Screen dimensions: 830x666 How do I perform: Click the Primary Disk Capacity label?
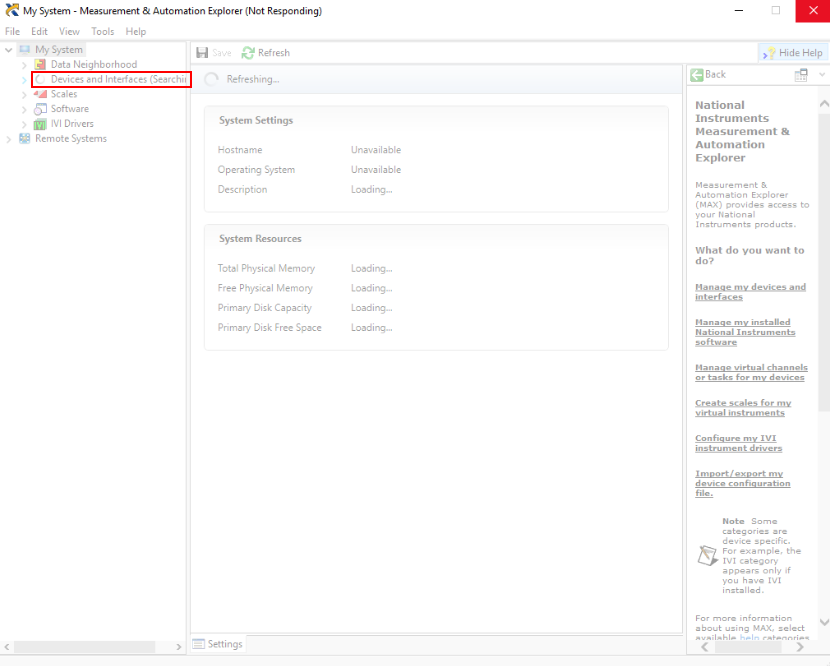point(265,308)
